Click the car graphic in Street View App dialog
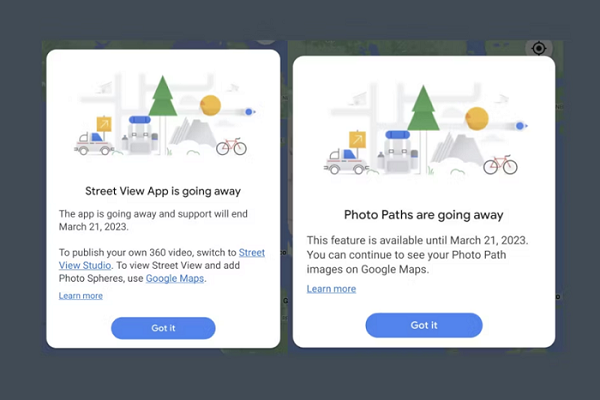The height and width of the screenshot is (400, 600). click(93, 144)
